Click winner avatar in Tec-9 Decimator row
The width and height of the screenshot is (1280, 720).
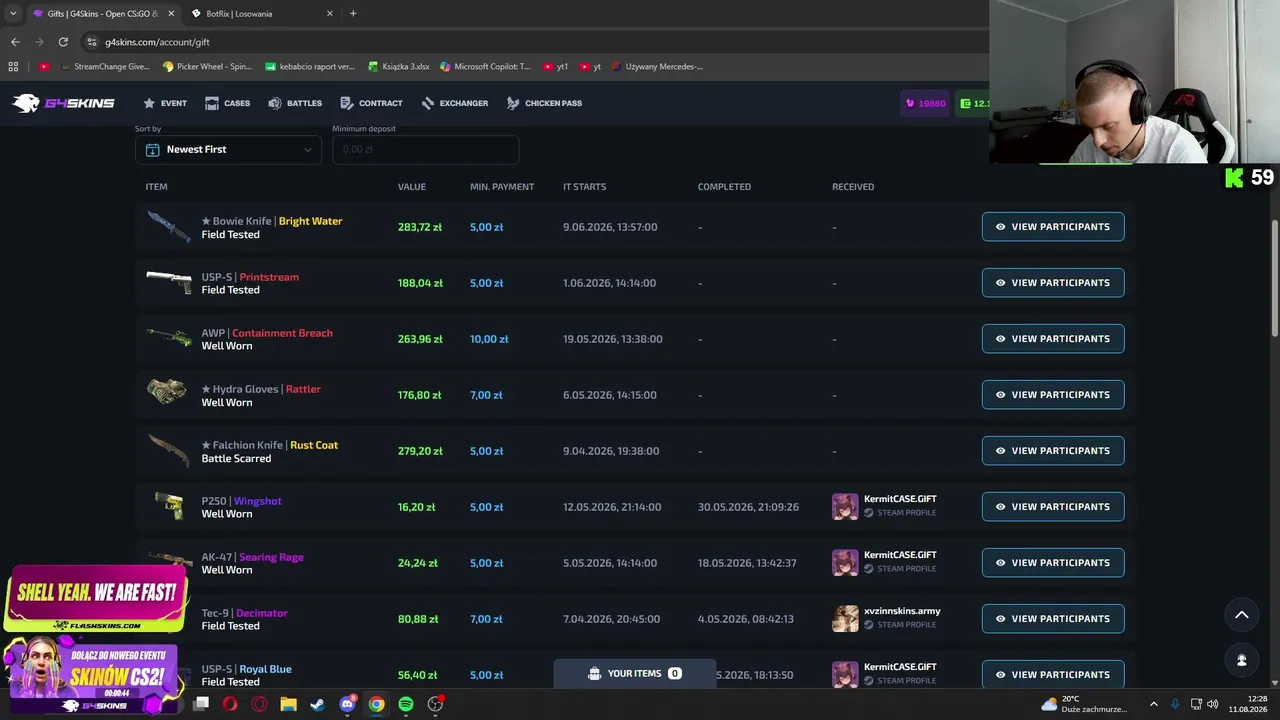[x=845, y=618]
